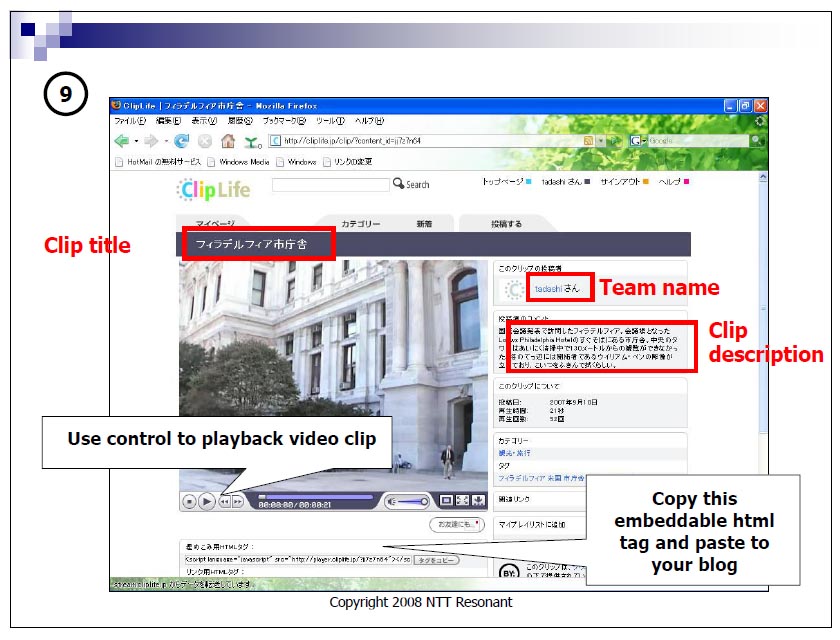Go back with the green Back arrow

122,141
